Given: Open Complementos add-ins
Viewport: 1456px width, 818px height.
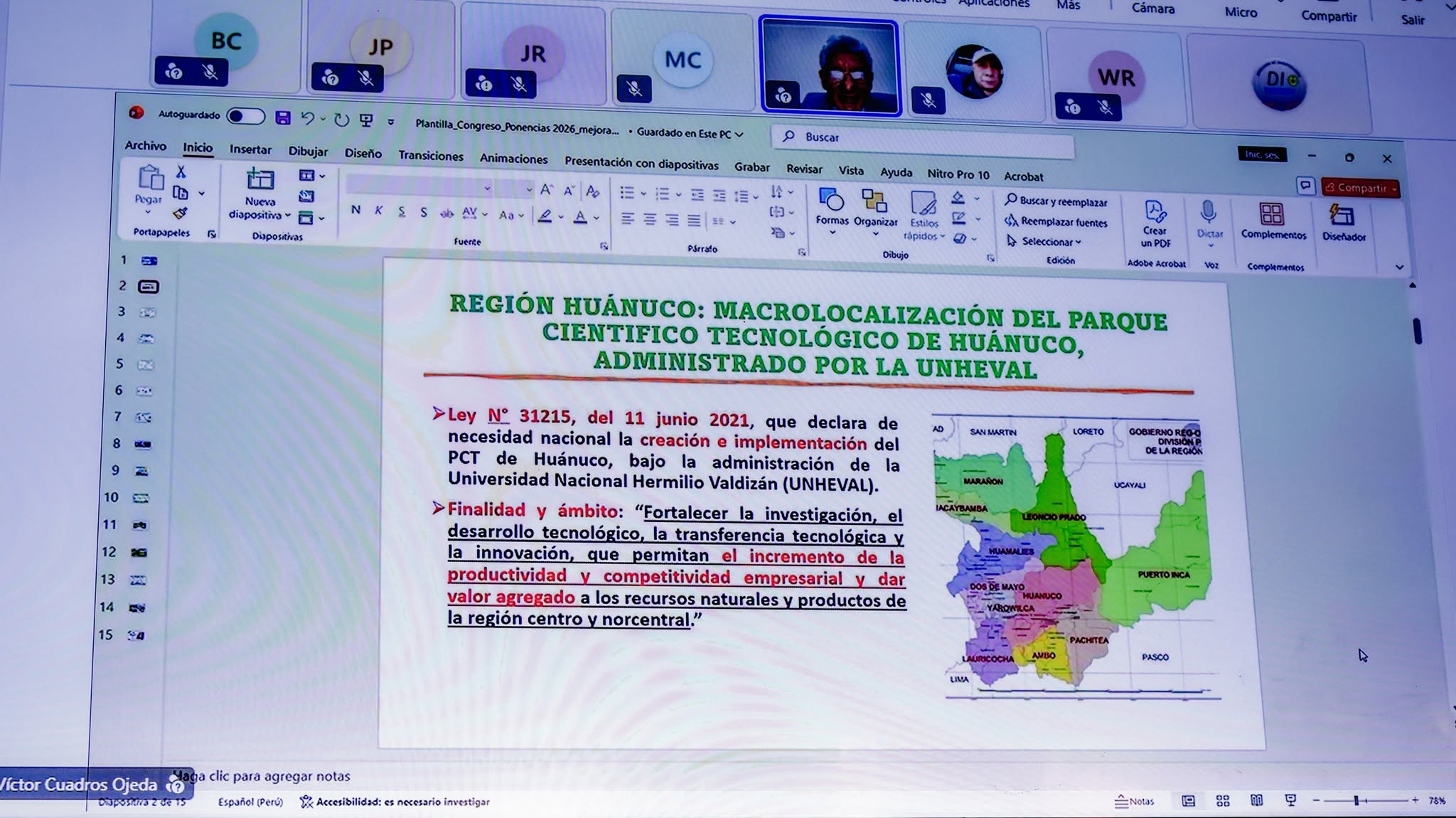Looking at the screenshot, I should [1273, 221].
